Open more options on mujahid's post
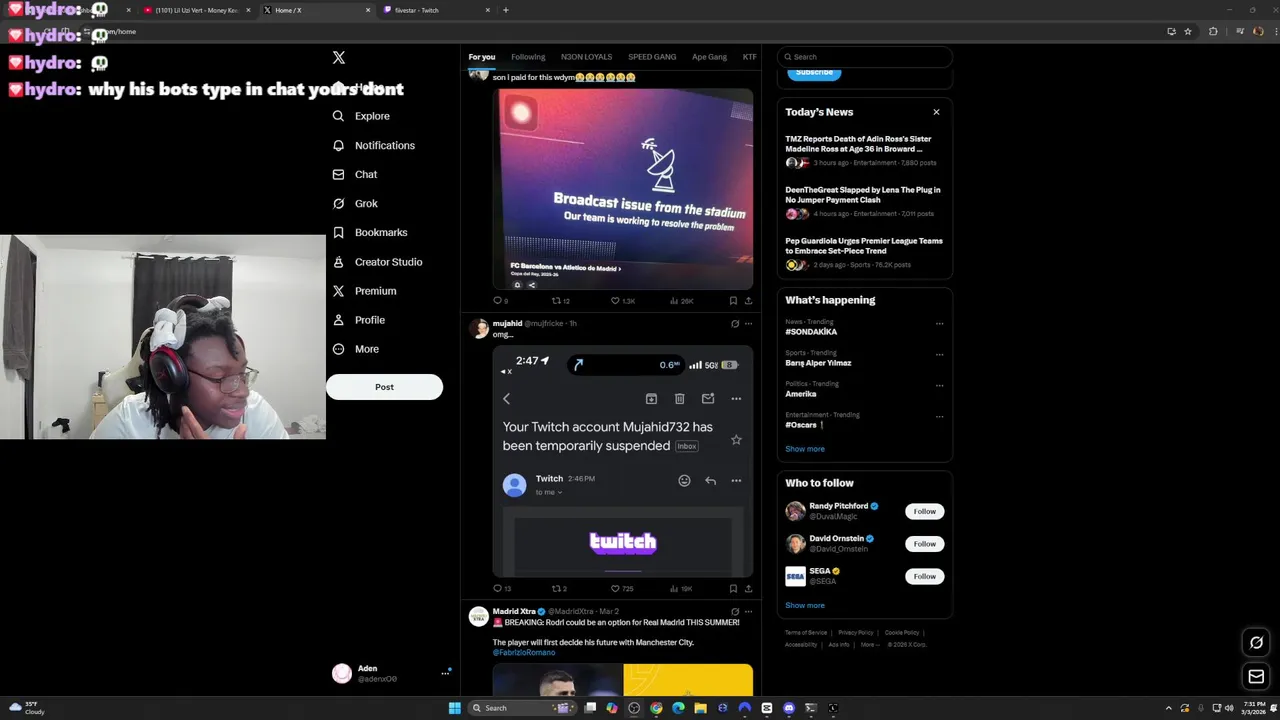This screenshot has height=720, width=1280. [748, 324]
